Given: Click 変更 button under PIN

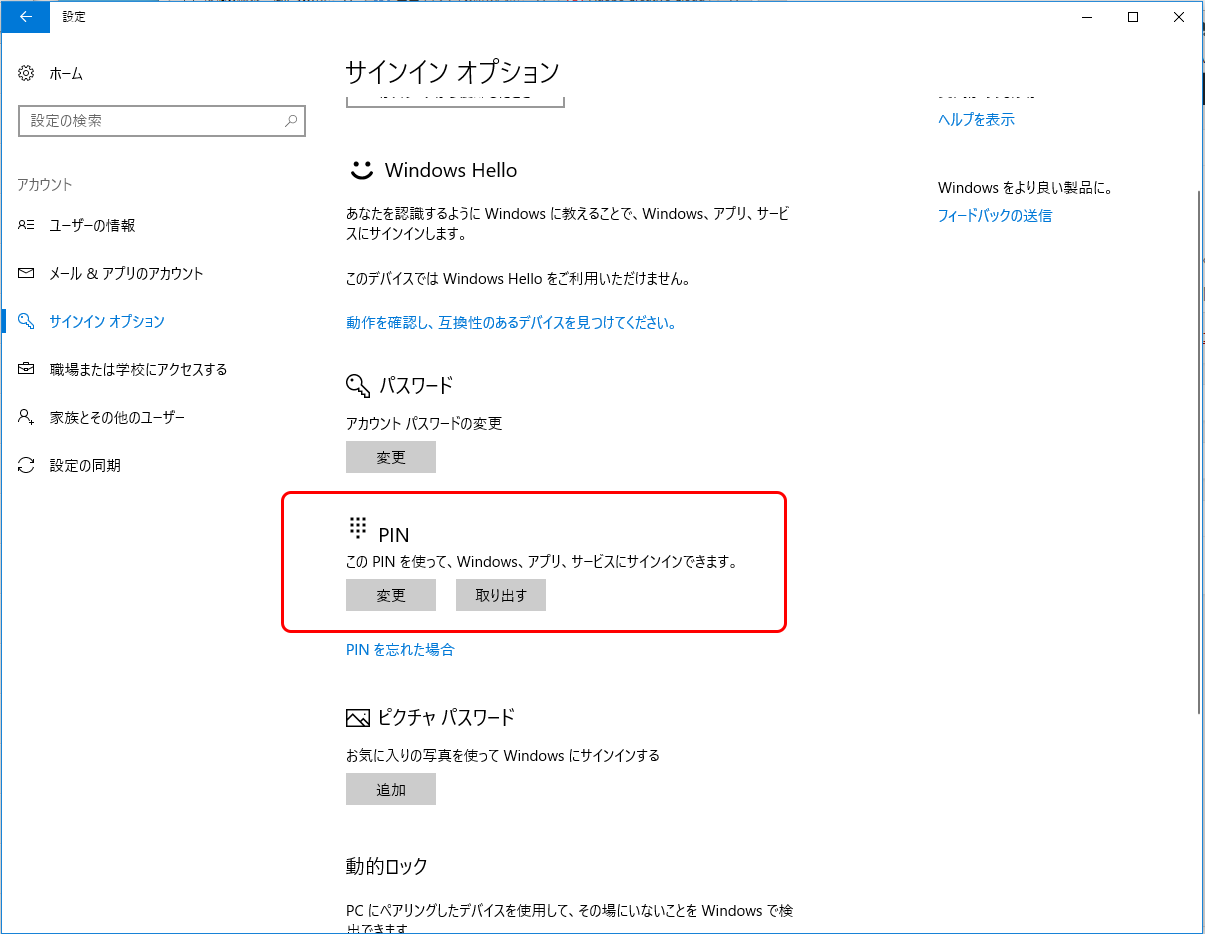Looking at the screenshot, I should [x=391, y=595].
